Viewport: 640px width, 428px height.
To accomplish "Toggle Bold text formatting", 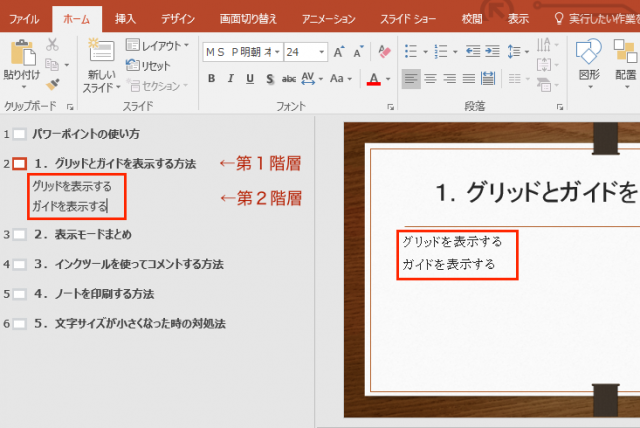I will [211, 78].
